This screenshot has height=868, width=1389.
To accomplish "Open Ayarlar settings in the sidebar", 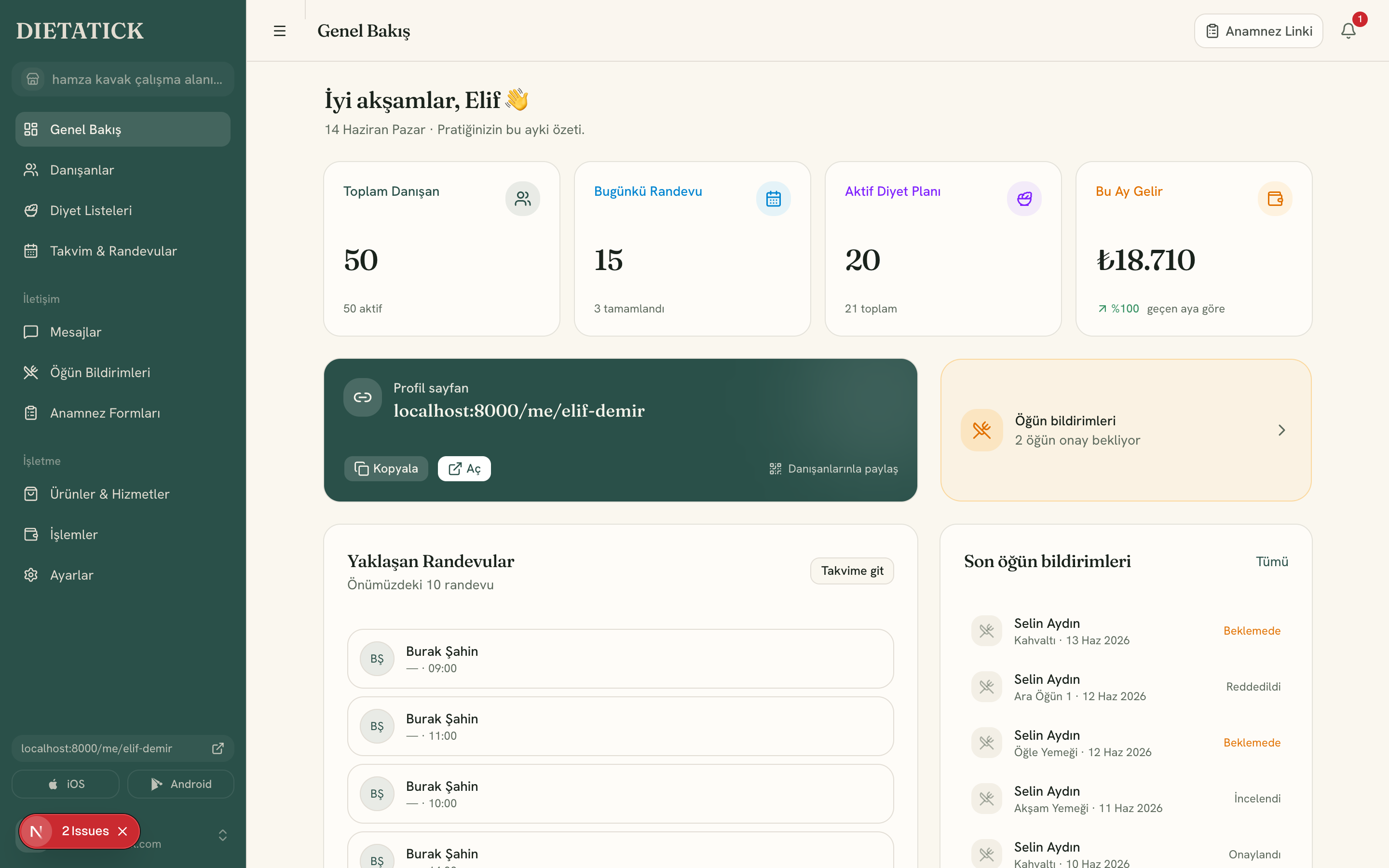I will pos(123,575).
